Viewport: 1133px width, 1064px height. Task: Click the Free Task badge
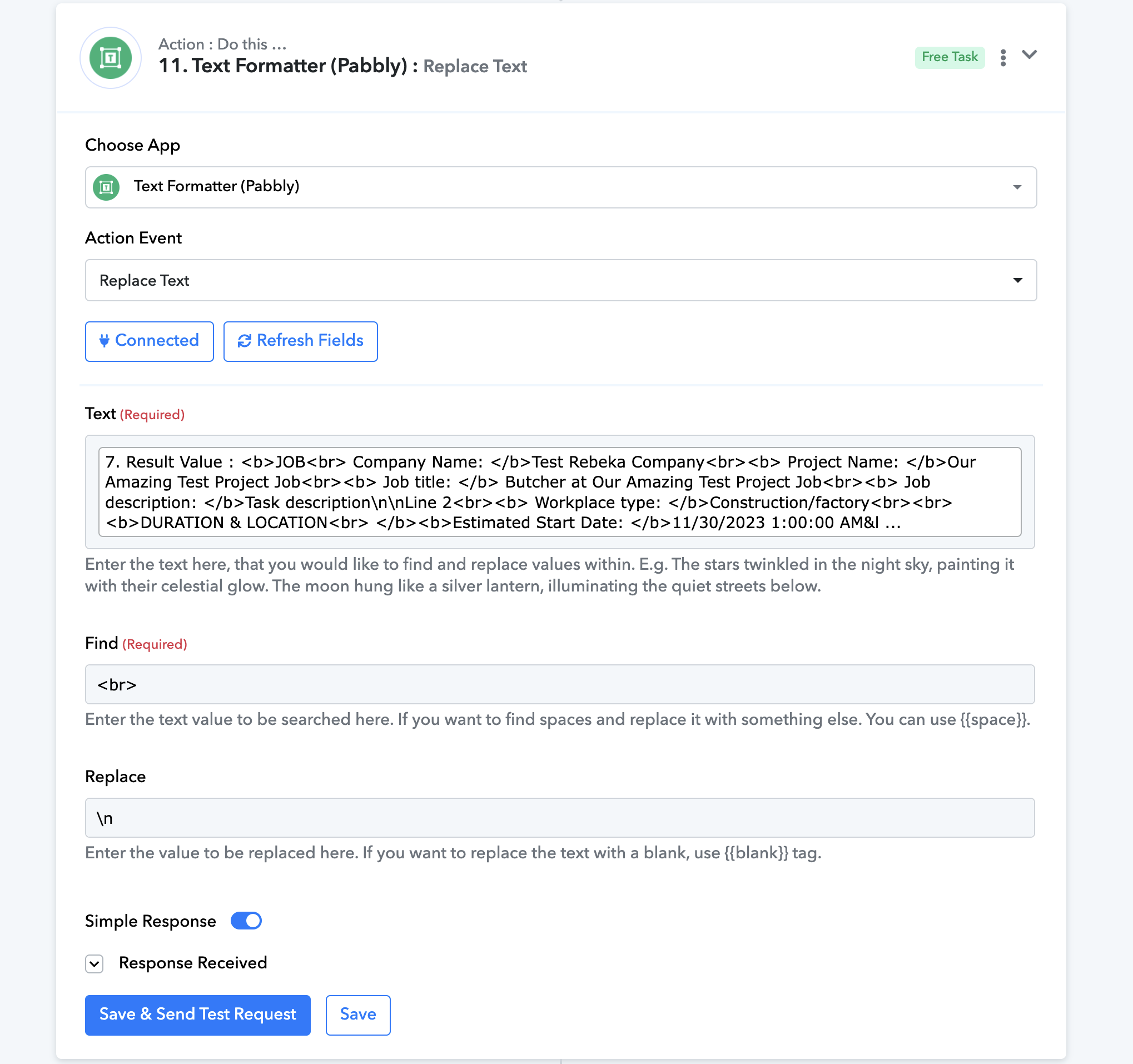[950, 57]
